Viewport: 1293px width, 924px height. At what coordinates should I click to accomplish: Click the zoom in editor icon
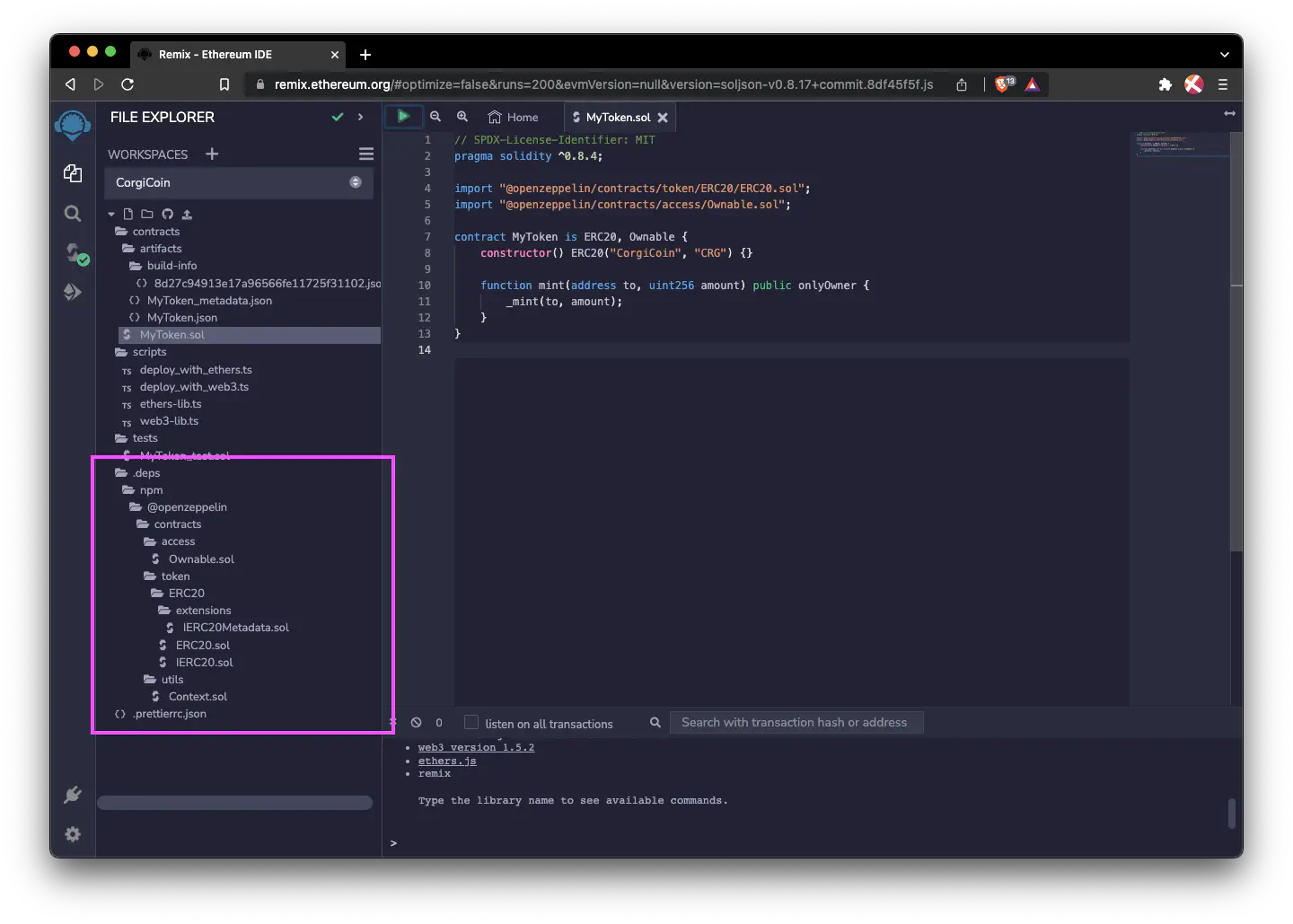pyautogui.click(x=462, y=117)
